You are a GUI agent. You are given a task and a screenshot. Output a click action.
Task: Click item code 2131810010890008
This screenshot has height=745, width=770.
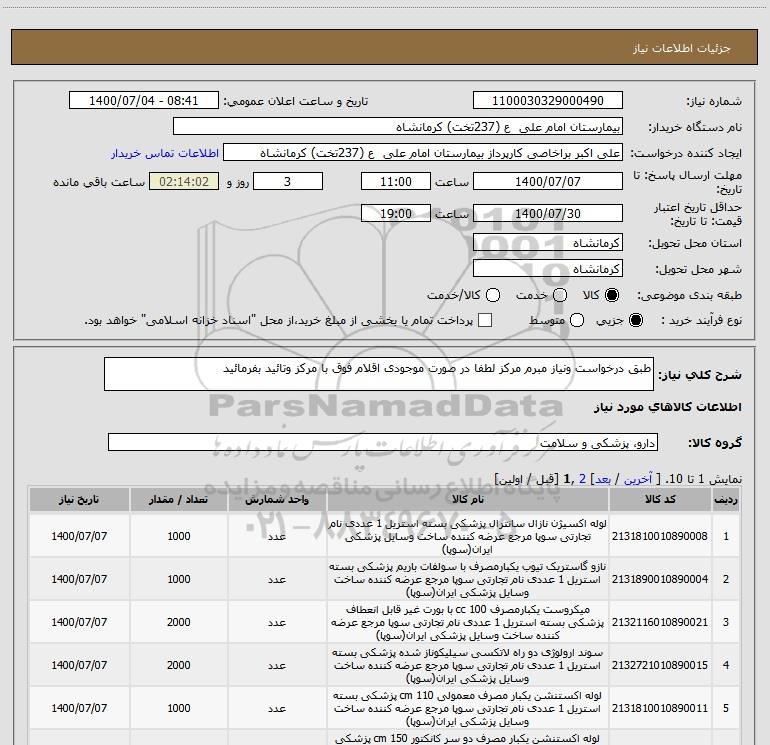660,536
